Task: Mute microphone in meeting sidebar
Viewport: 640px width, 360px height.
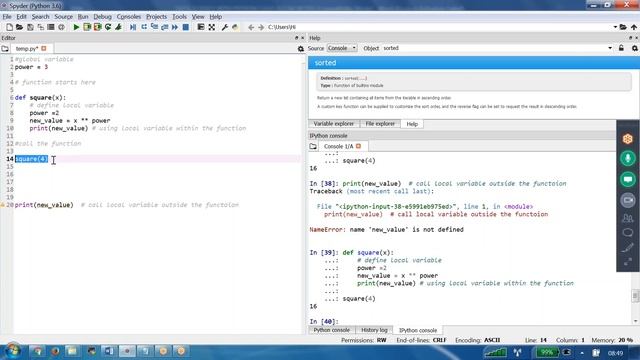Action: coord(628,158)
